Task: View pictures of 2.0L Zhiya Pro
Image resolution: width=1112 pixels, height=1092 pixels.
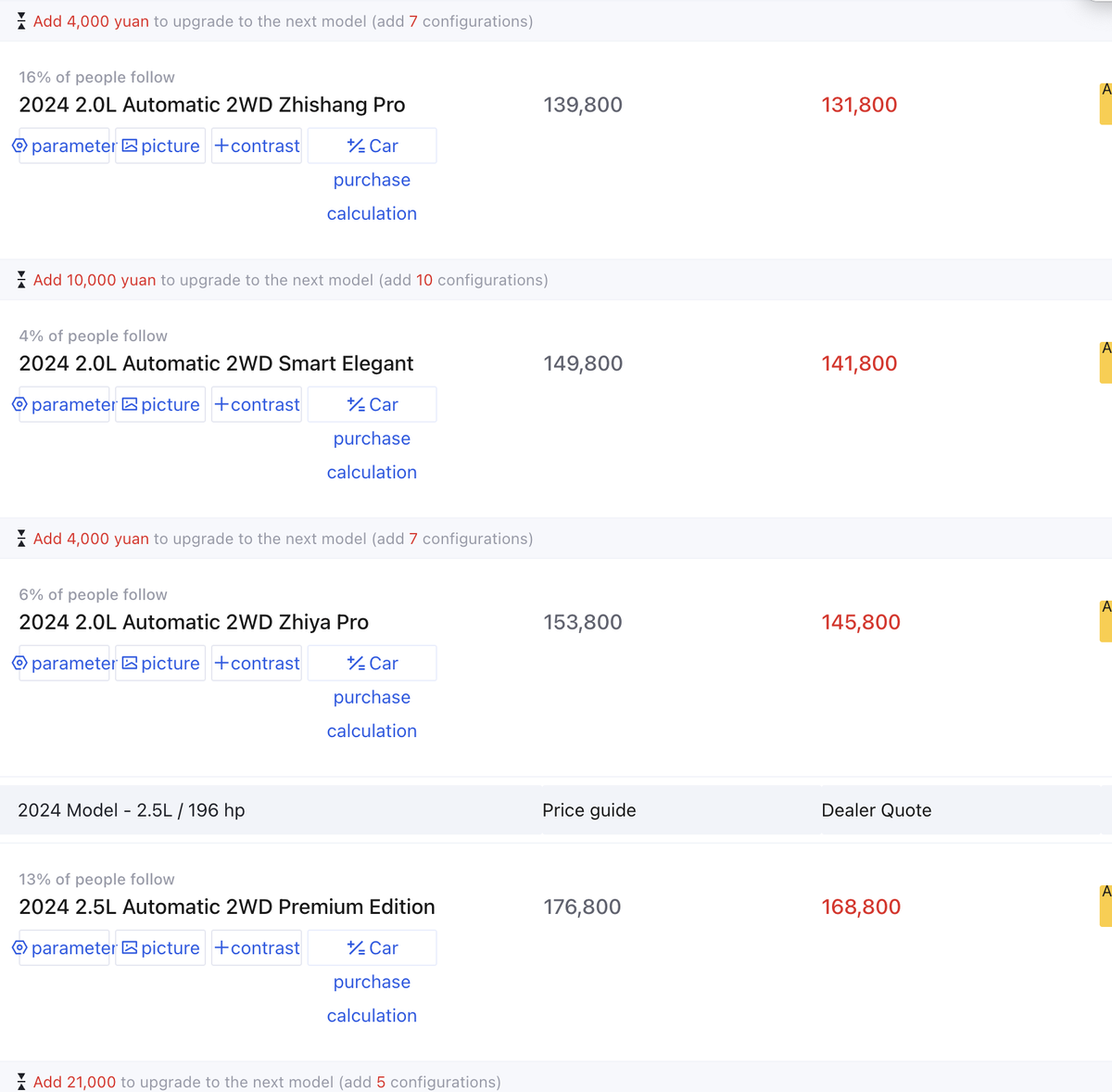Action: click(160, 664)
